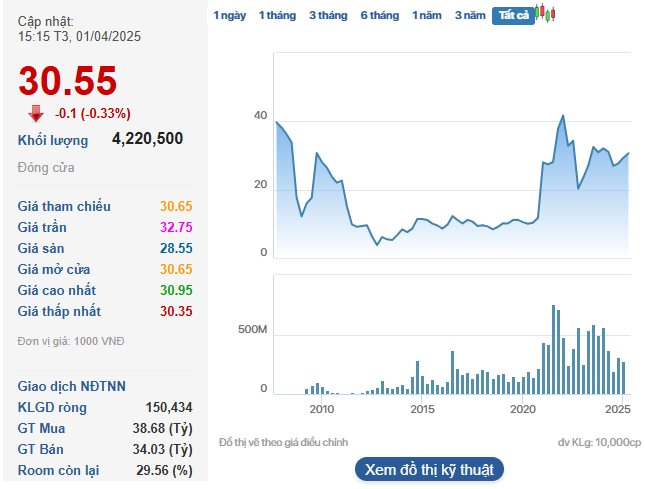This screenshot has width=645, height=489.
Task: Switch to the 1 tháng range tab
Action: (x=277, y=16)
